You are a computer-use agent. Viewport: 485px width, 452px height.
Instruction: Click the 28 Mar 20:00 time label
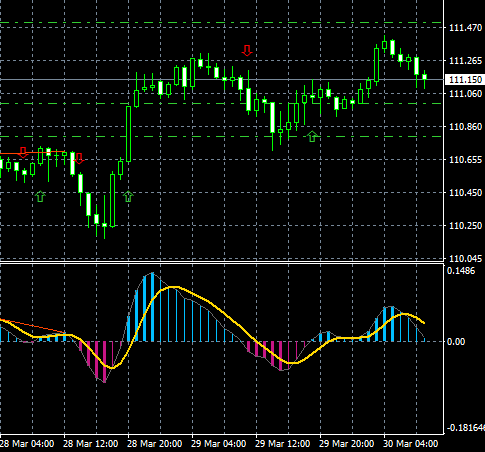click(155, 444)
